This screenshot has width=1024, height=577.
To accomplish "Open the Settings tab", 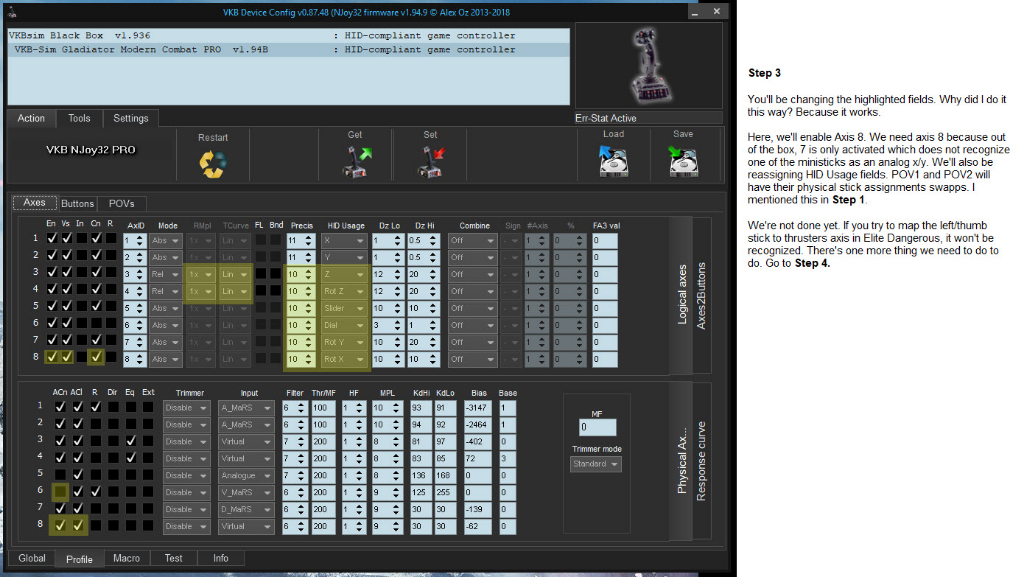I will (130, 118).
